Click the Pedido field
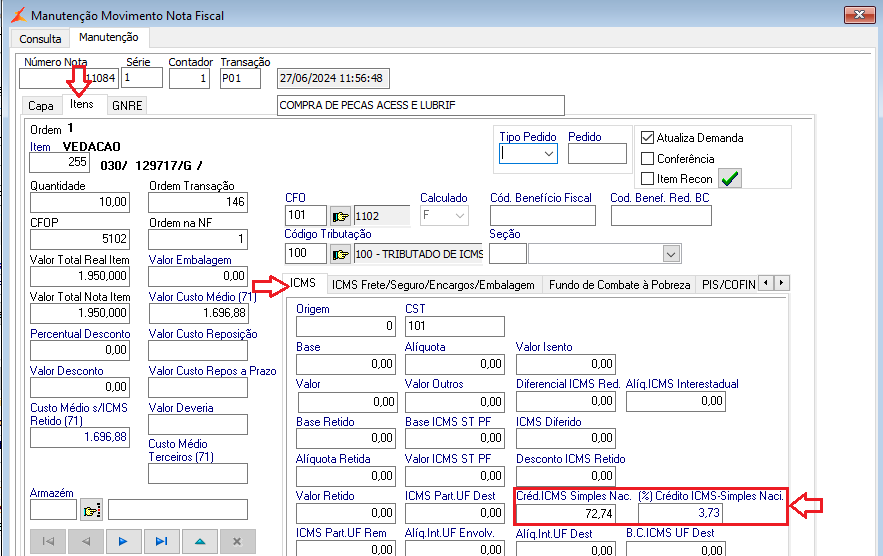Image resolution: width=883 pixels, height=556 pixels. click(597, 154)
